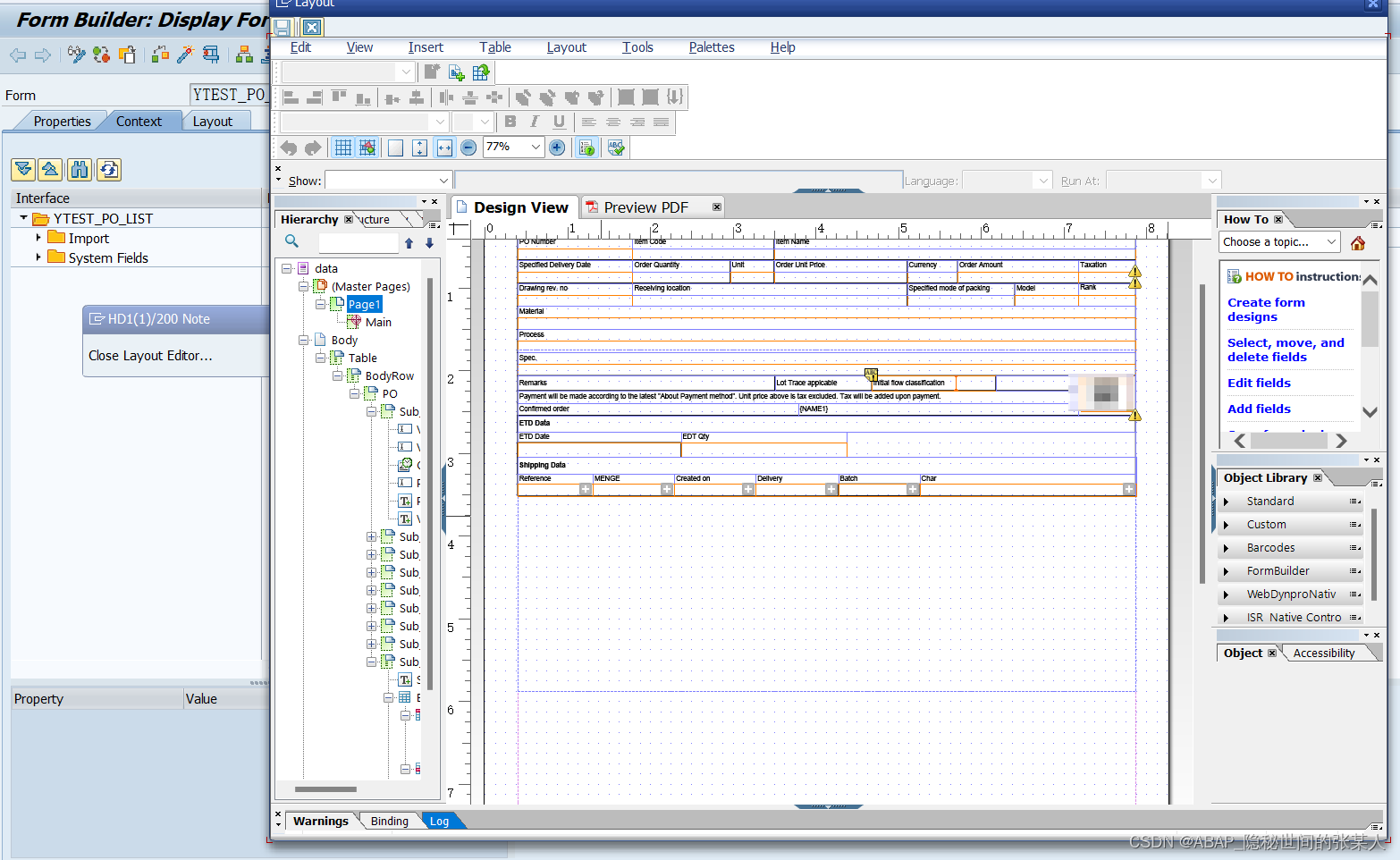1400x860 pixels.
Task: Open the Show script event dropdown
Action: (x=443, y=181)
